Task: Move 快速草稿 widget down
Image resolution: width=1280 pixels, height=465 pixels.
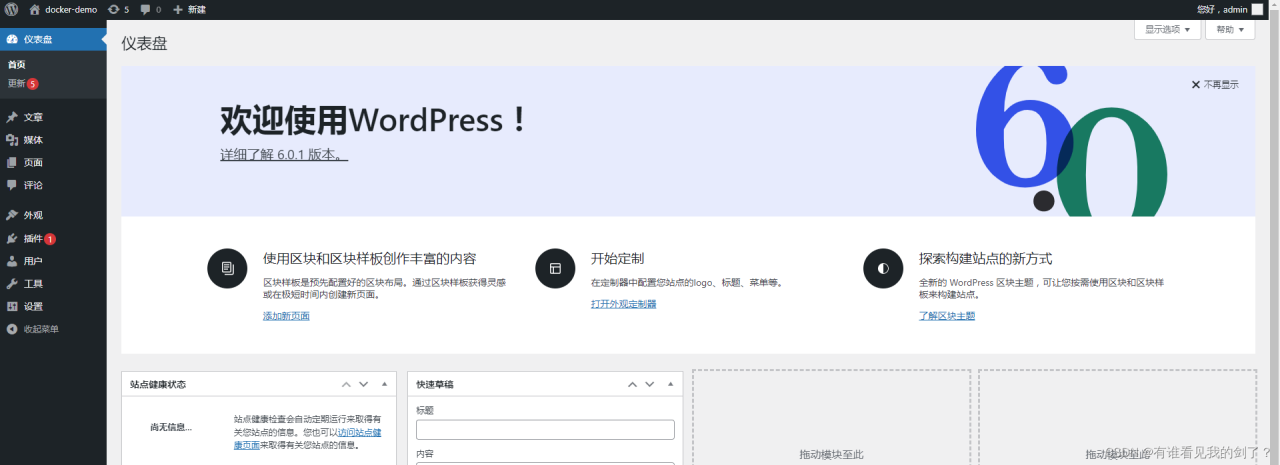Action: (x=650, y=384)
